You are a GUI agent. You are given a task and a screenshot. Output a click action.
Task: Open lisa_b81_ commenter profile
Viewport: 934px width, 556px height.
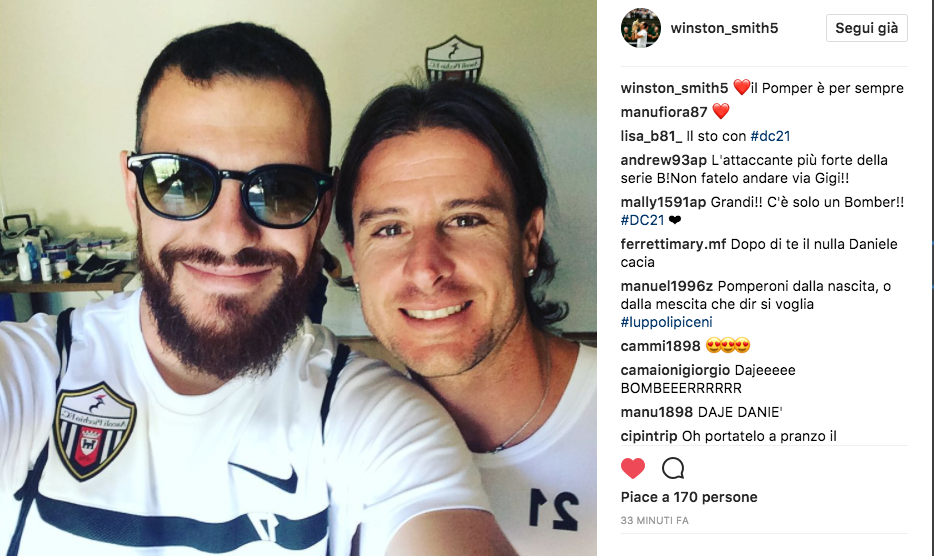(x=651, y=136)
